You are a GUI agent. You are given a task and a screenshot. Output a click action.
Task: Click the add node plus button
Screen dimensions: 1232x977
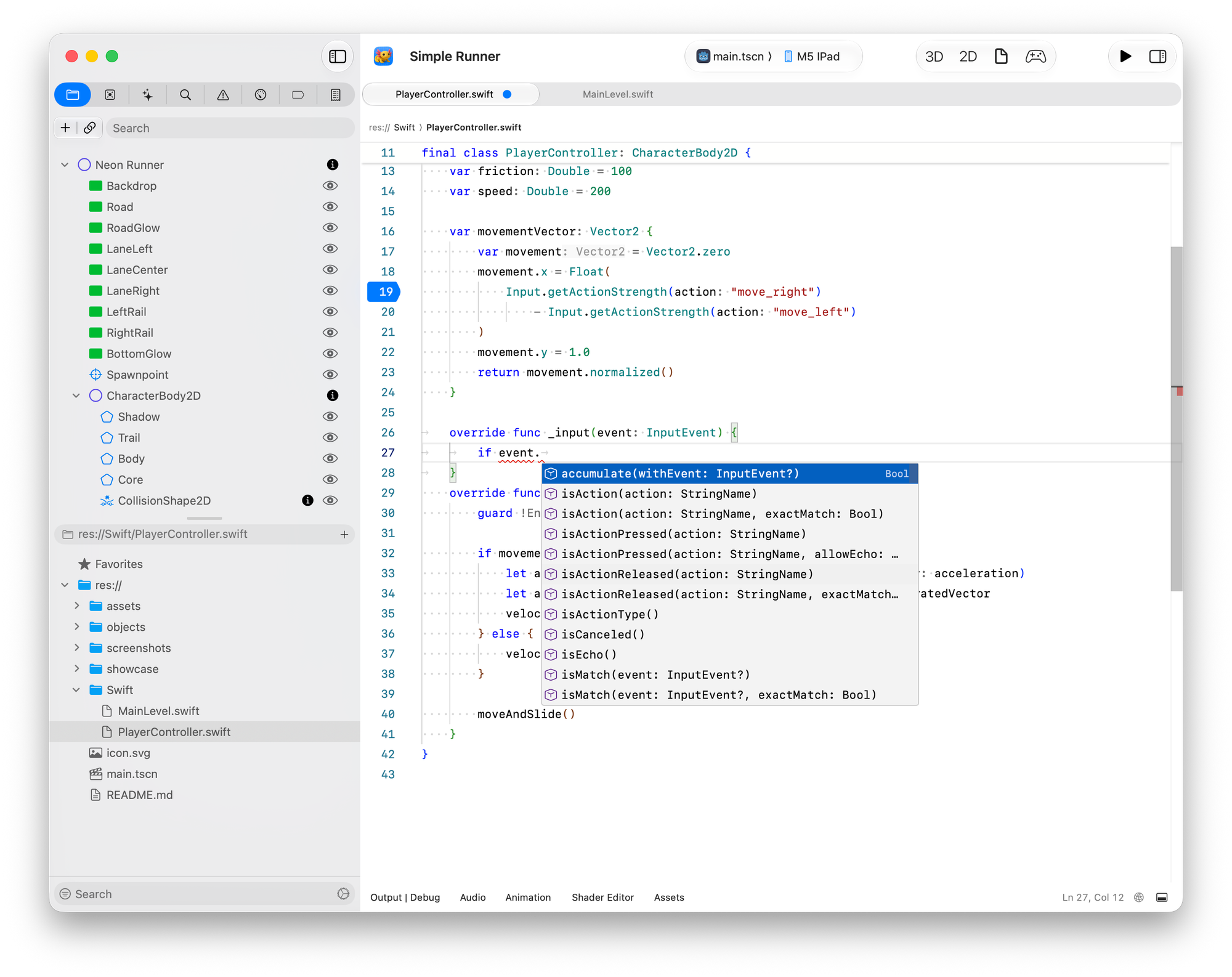coord(65,128)
